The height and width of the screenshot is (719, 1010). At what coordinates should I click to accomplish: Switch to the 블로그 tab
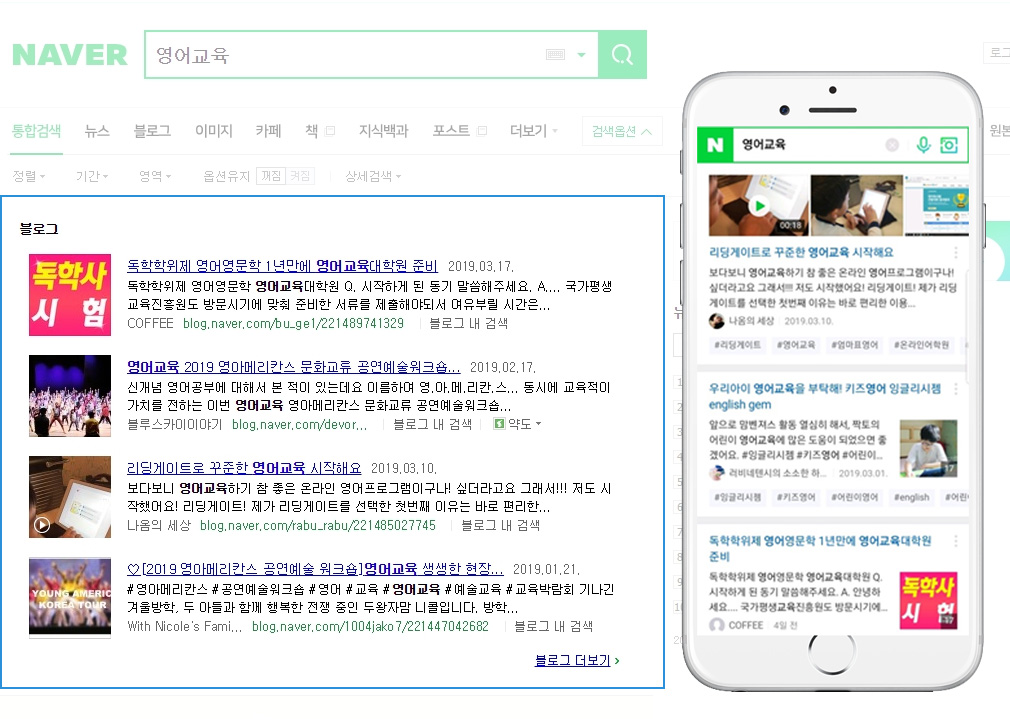pyautogui.click(x=152, y=131)
